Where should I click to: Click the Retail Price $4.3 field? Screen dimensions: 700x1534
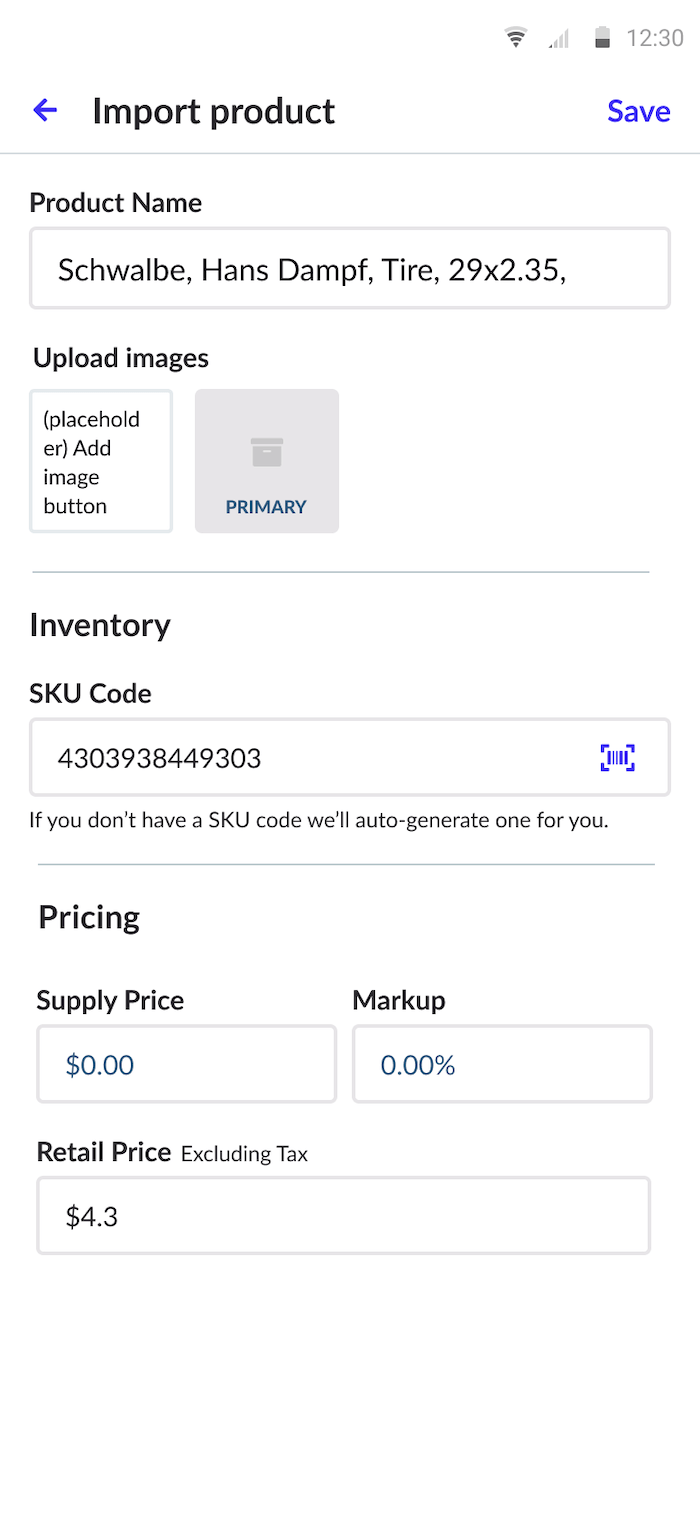343,1216
